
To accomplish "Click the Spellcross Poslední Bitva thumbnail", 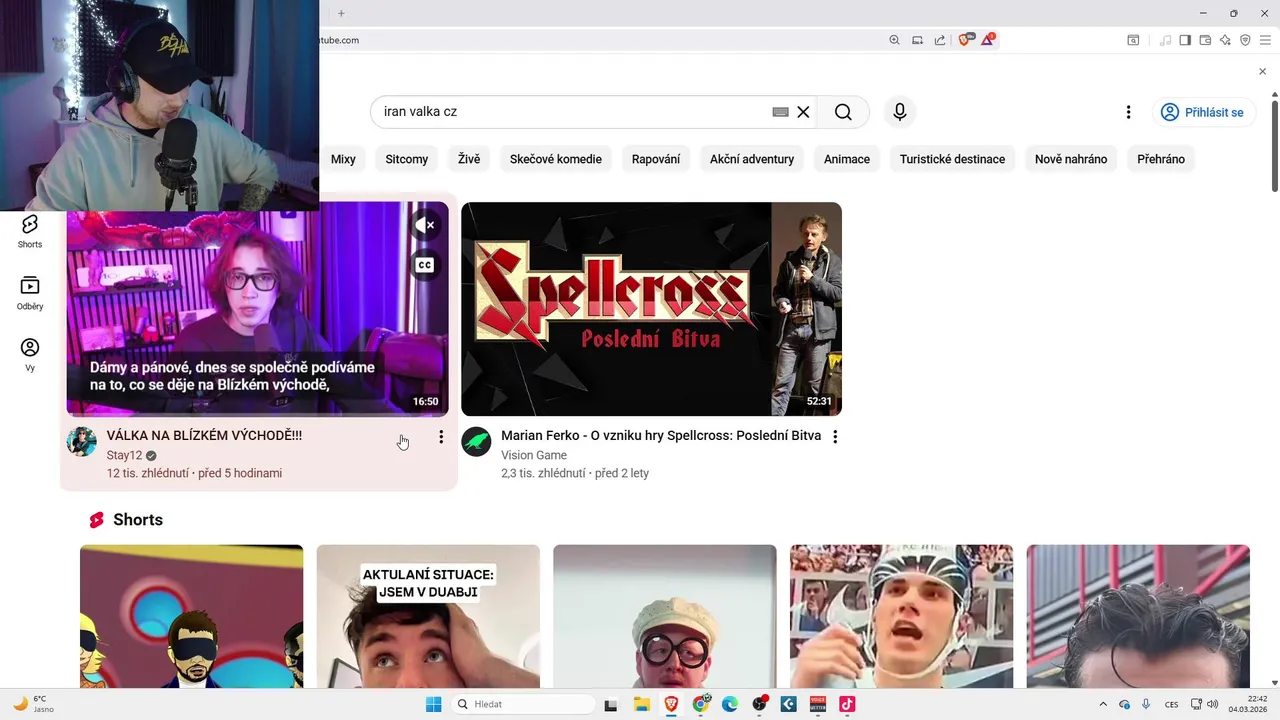I will point(651,309).
